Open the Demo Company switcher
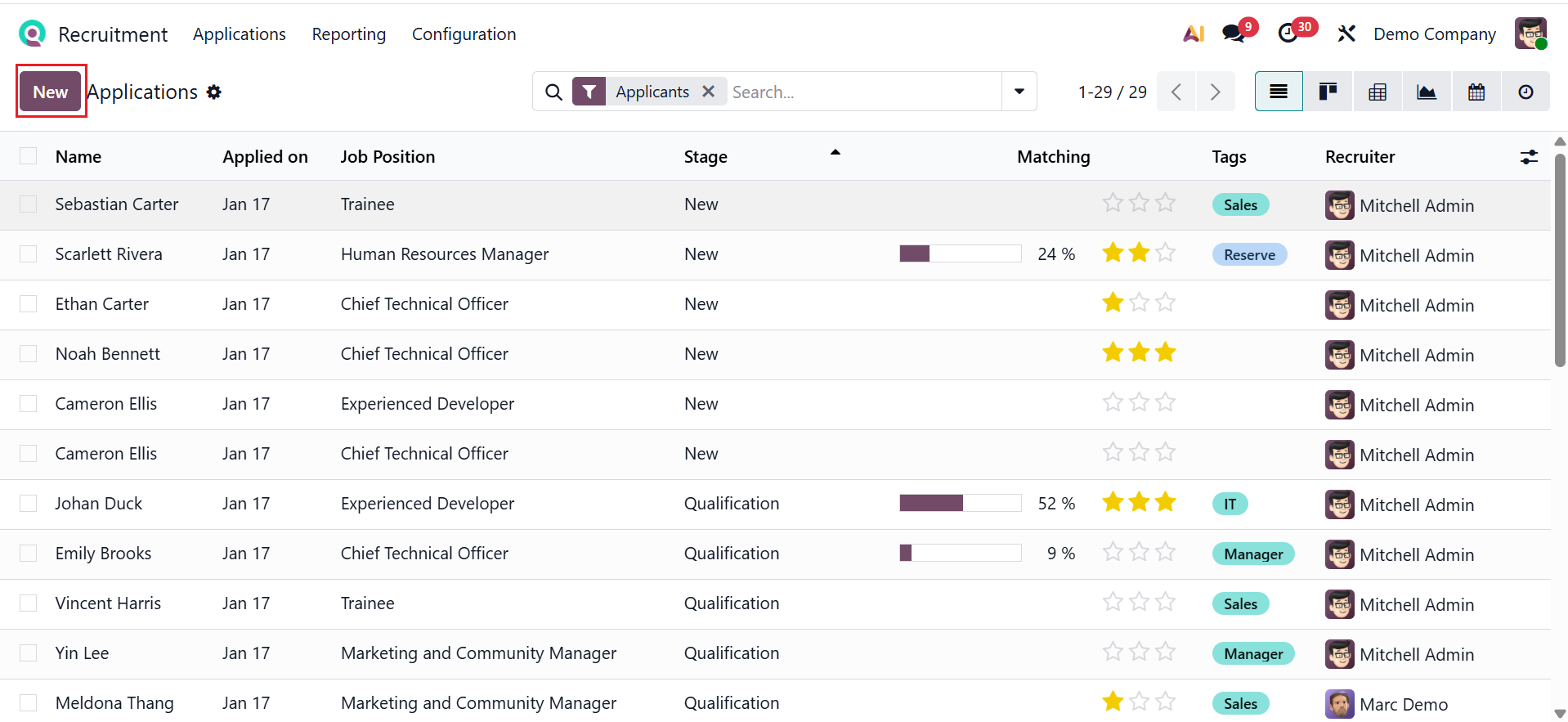The image size is (1568, 722). (x=1434, y=34)
